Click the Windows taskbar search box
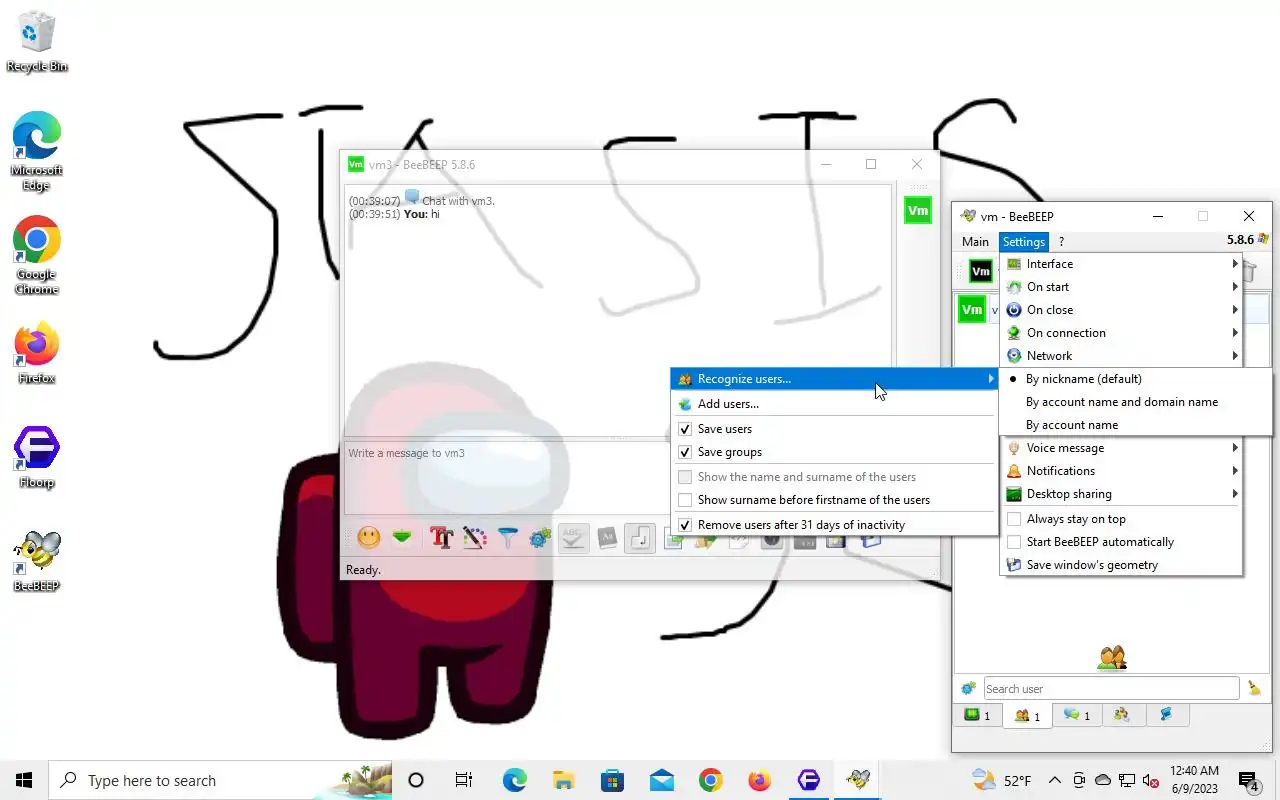 click(x=219, y=780)
